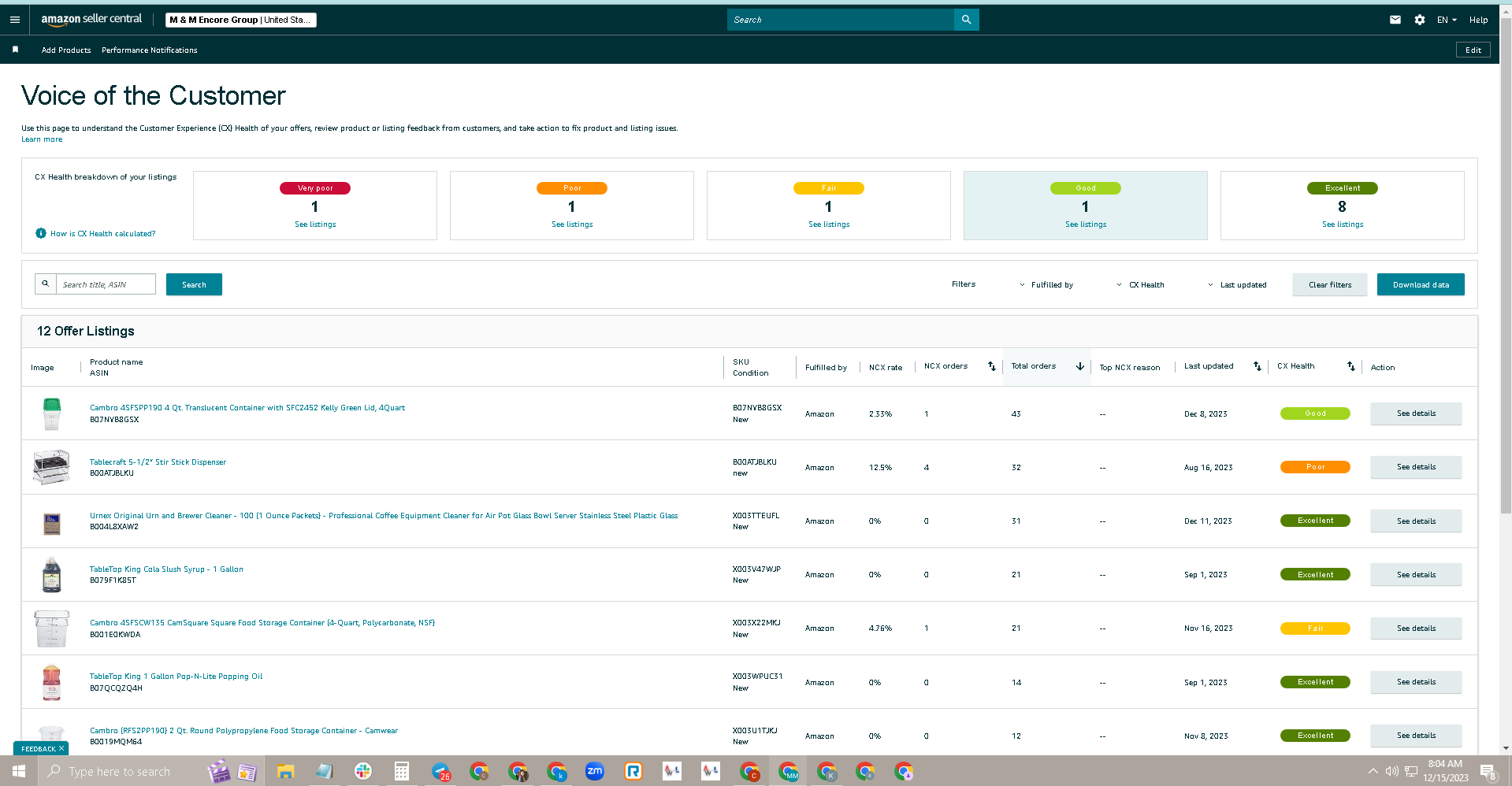Viewport: 1512px width, 786px height.
Task: Open Windows Start menu
Action: [19, 771]
